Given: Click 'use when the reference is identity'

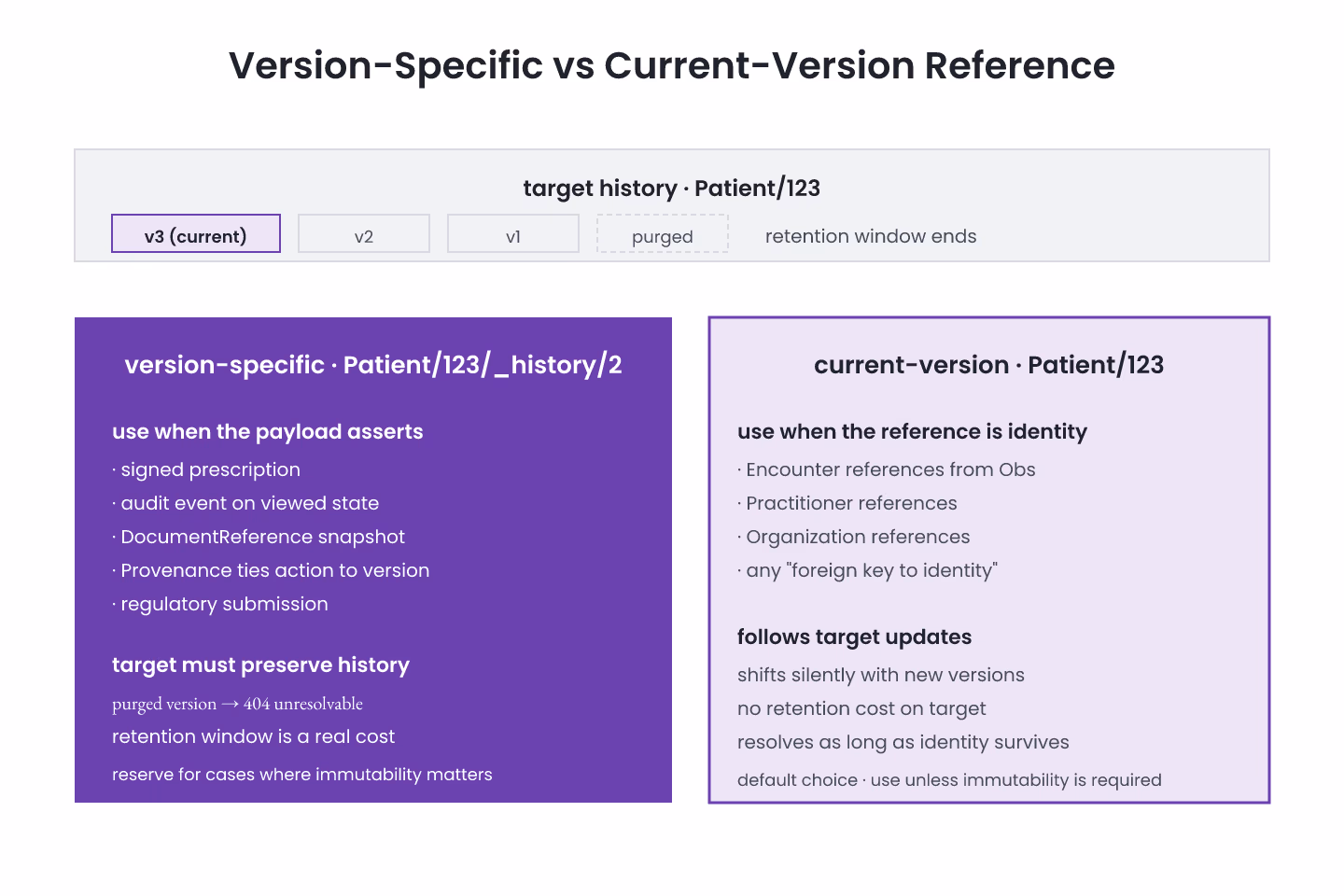Looking at the screenshot, I should coord(912,431).
